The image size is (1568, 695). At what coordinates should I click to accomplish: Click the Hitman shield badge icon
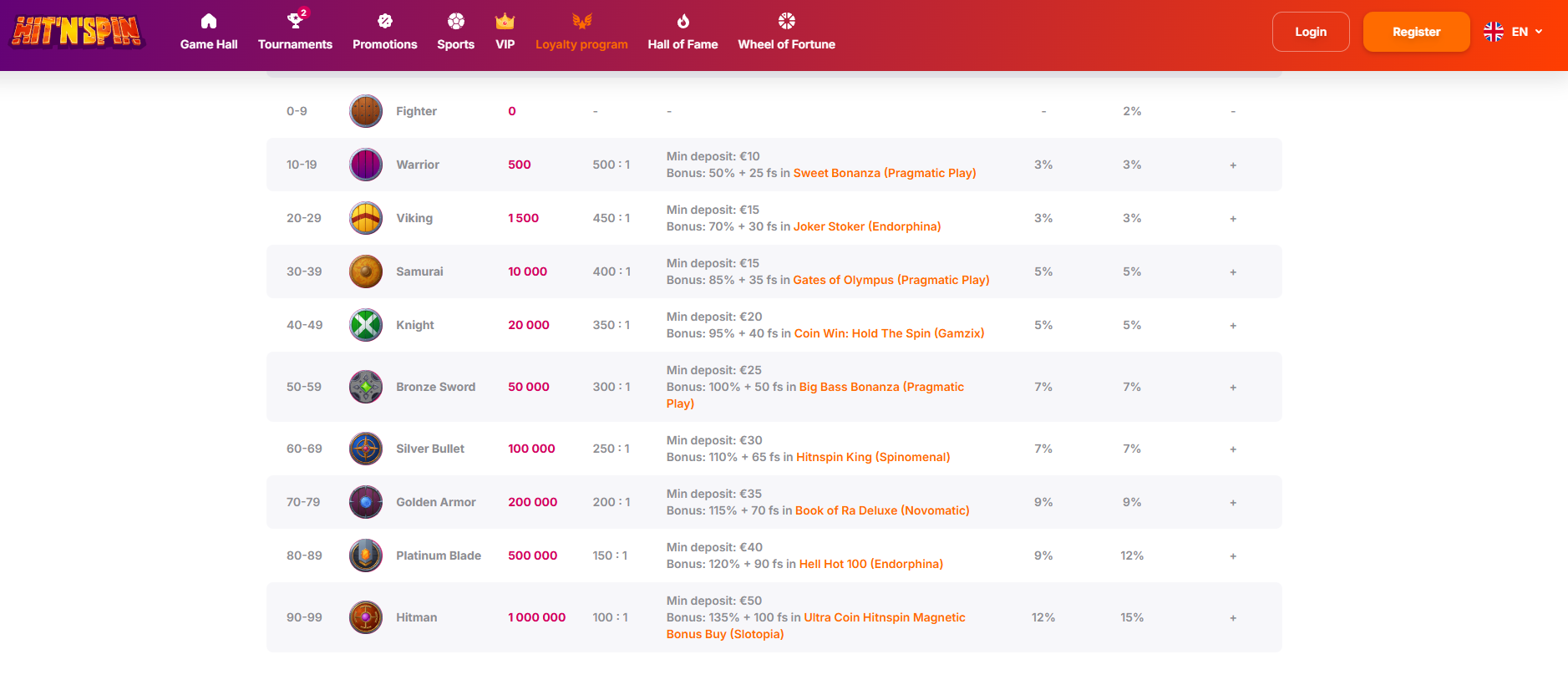366,617
